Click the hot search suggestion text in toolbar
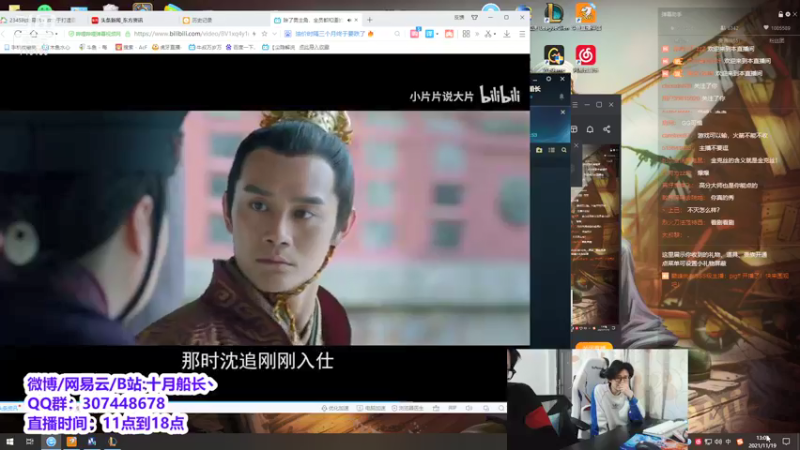 (330, 34)
